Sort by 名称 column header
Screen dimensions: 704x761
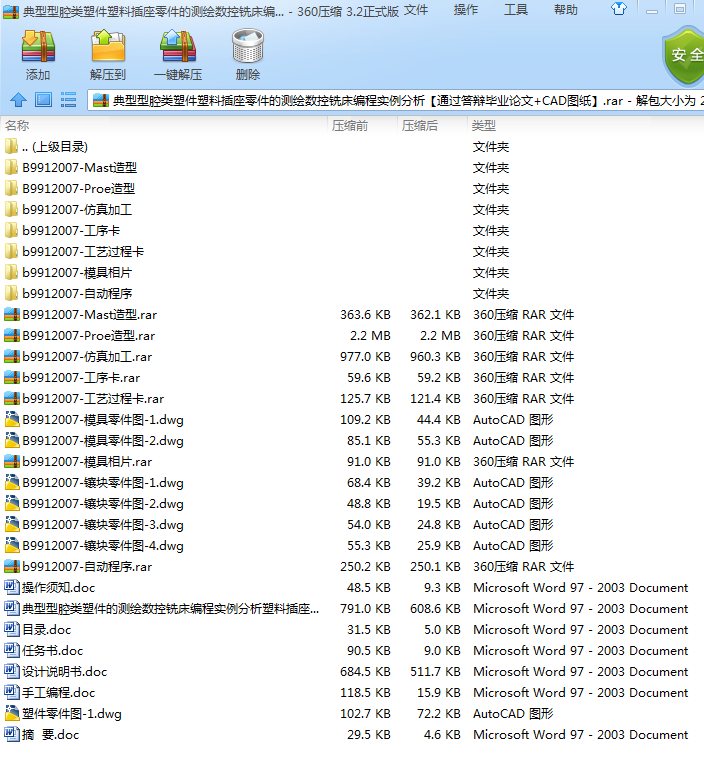164,126
